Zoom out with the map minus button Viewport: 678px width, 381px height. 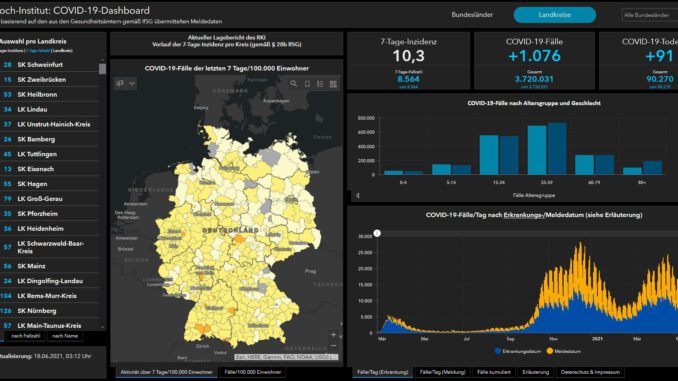pos(333,346)
